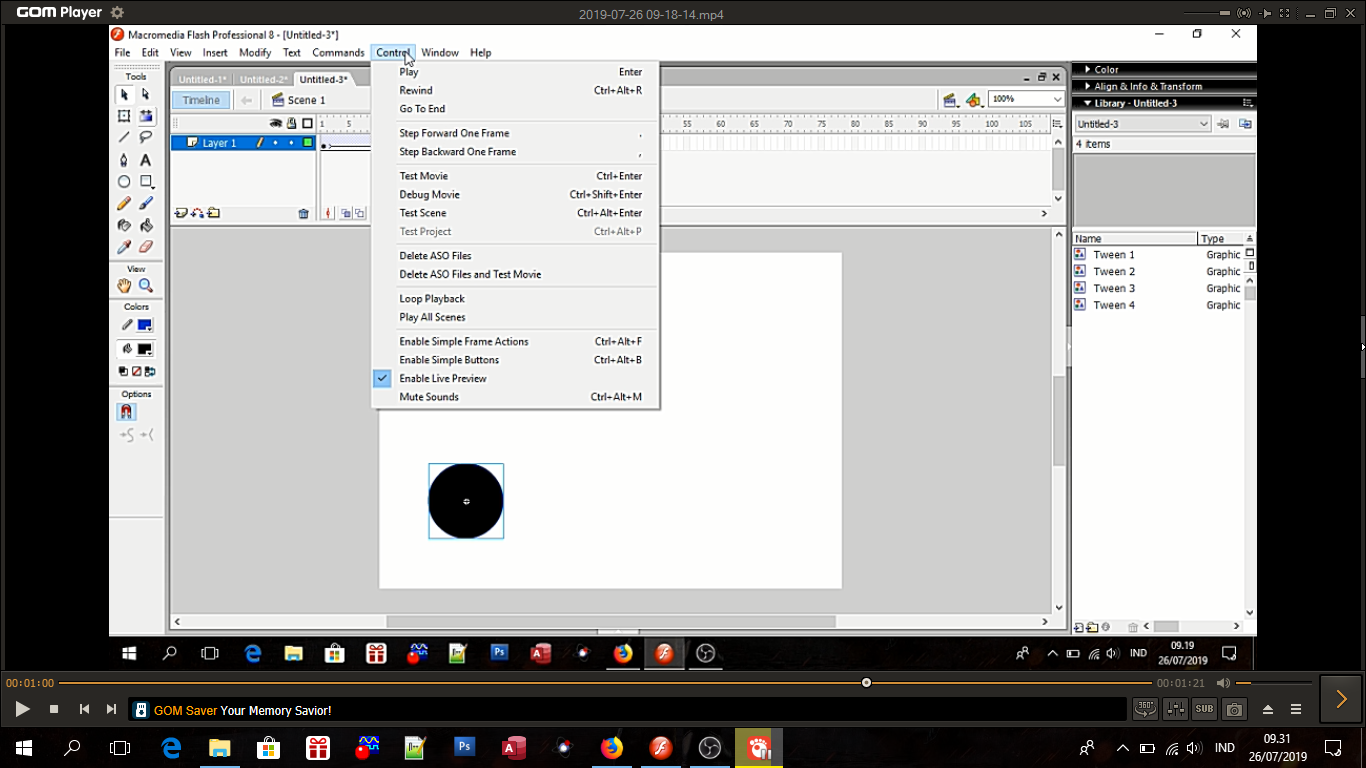Toggle show/hide all layers eye icon
The height and width of the screenshot is (768, 1366).
pyautogui.click(x=276, y=123)
